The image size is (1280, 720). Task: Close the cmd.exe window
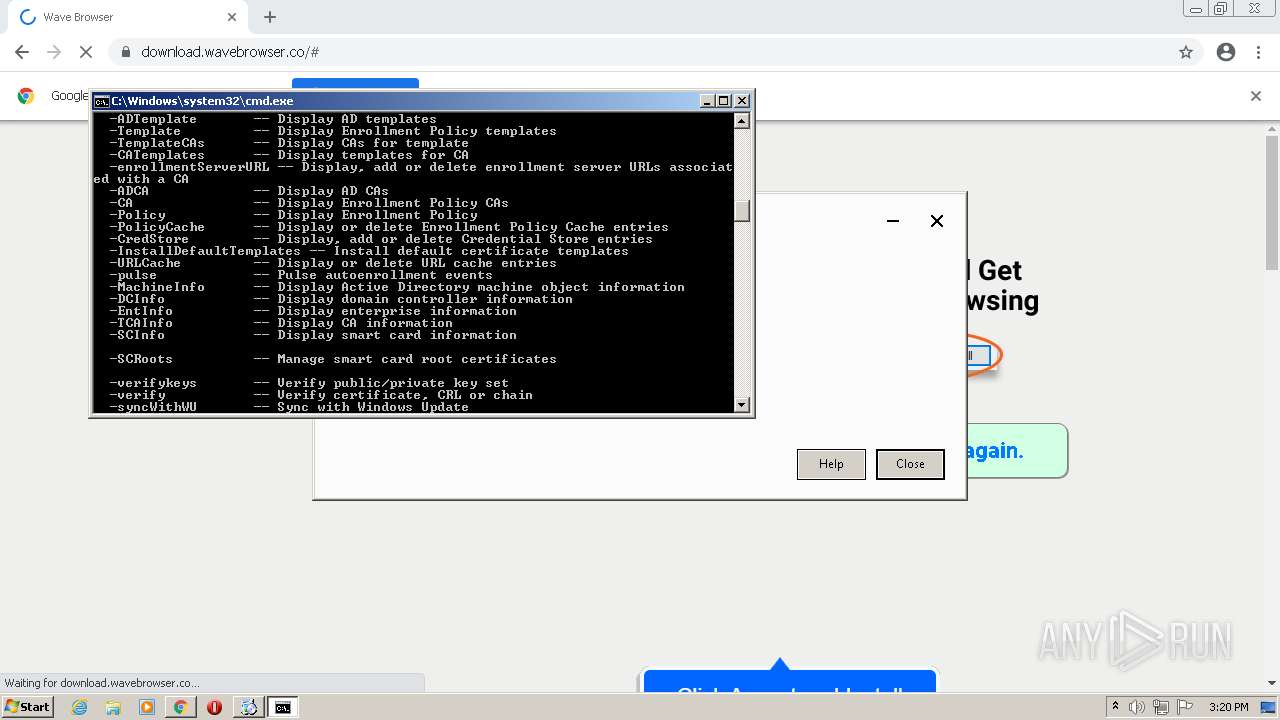point(742,101)
